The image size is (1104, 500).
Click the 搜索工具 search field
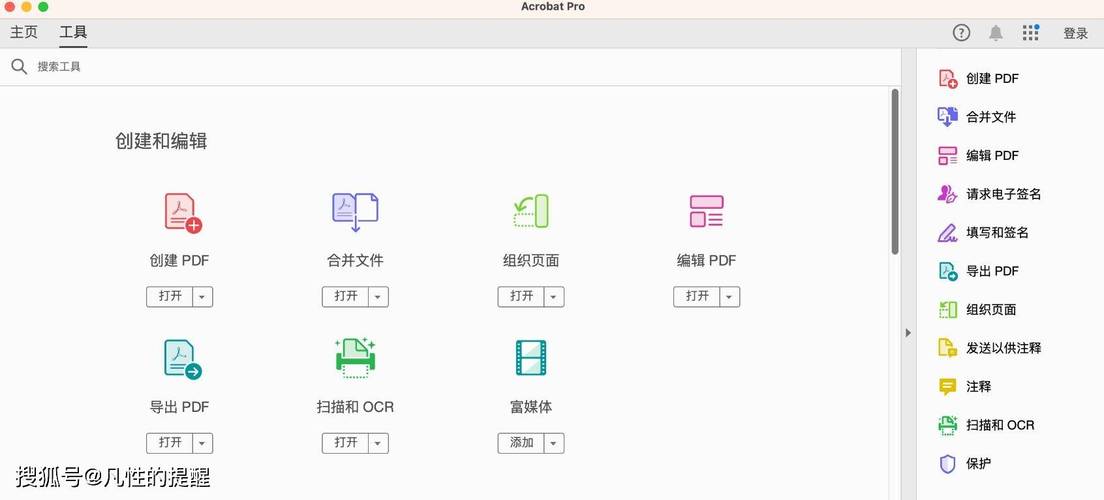[451, 67]
